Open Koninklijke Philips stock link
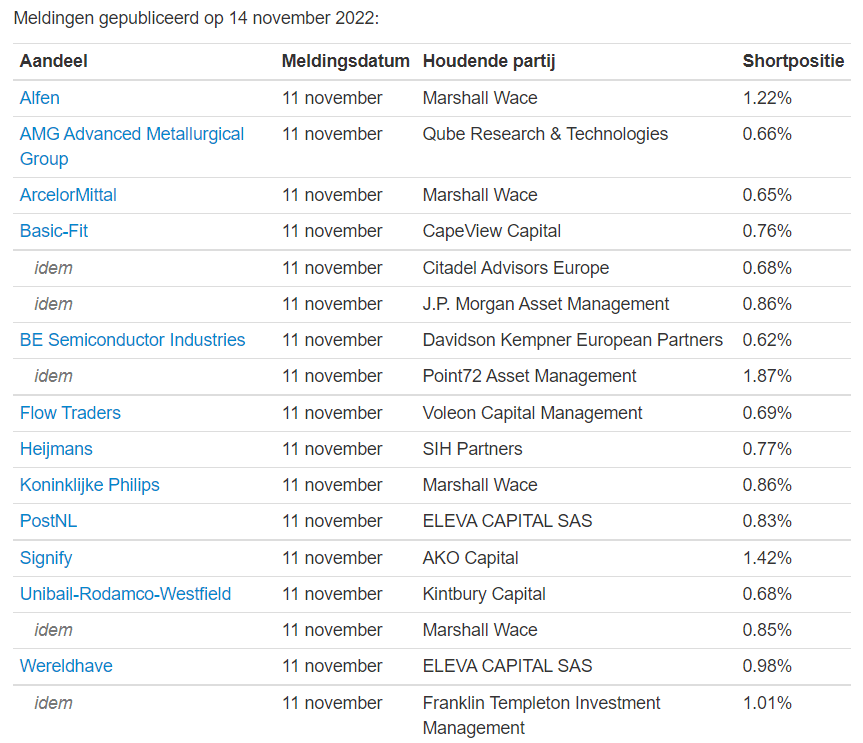Screen dimensions: 863x743 pos(90,485)
